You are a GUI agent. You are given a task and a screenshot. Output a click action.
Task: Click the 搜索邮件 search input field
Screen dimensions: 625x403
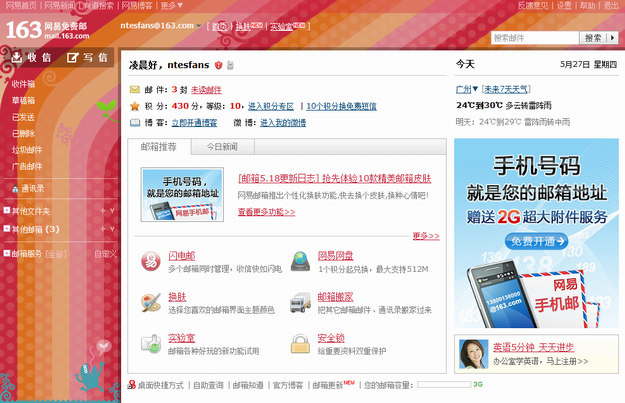[x=535, y=38]
